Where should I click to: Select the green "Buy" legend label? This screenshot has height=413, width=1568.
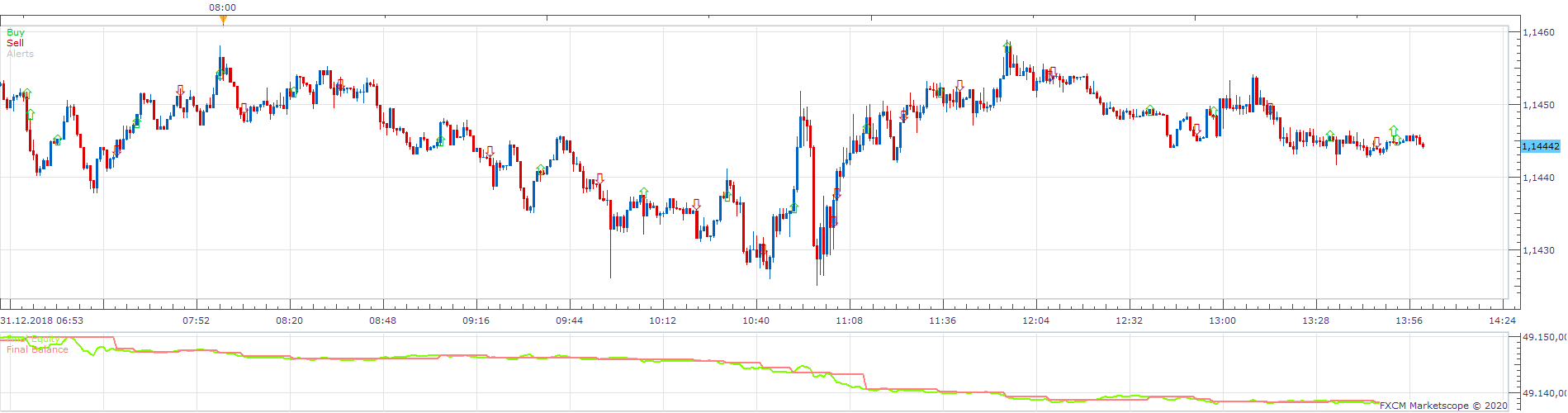(16, 32)
